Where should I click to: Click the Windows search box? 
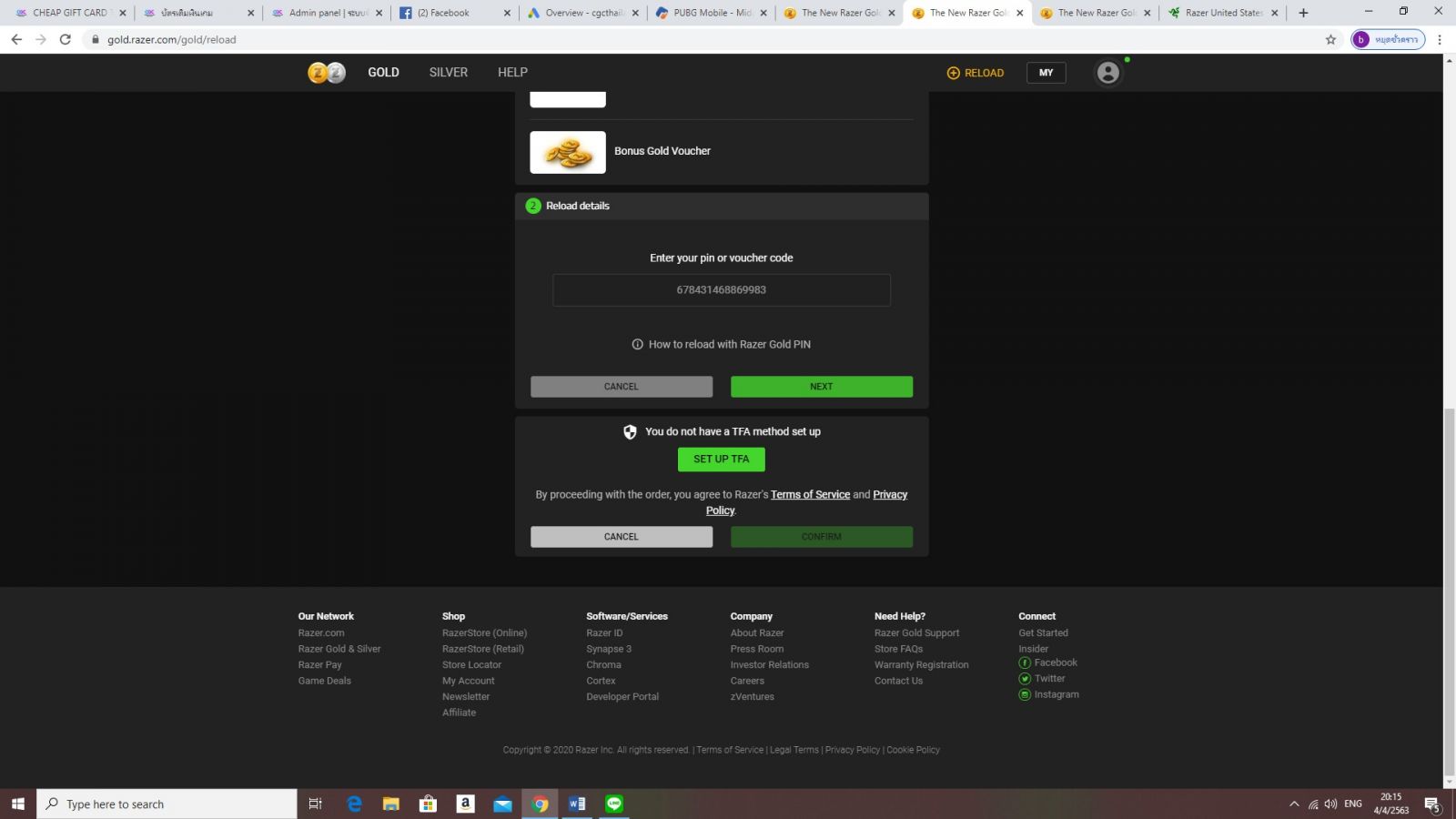point(167,804)
